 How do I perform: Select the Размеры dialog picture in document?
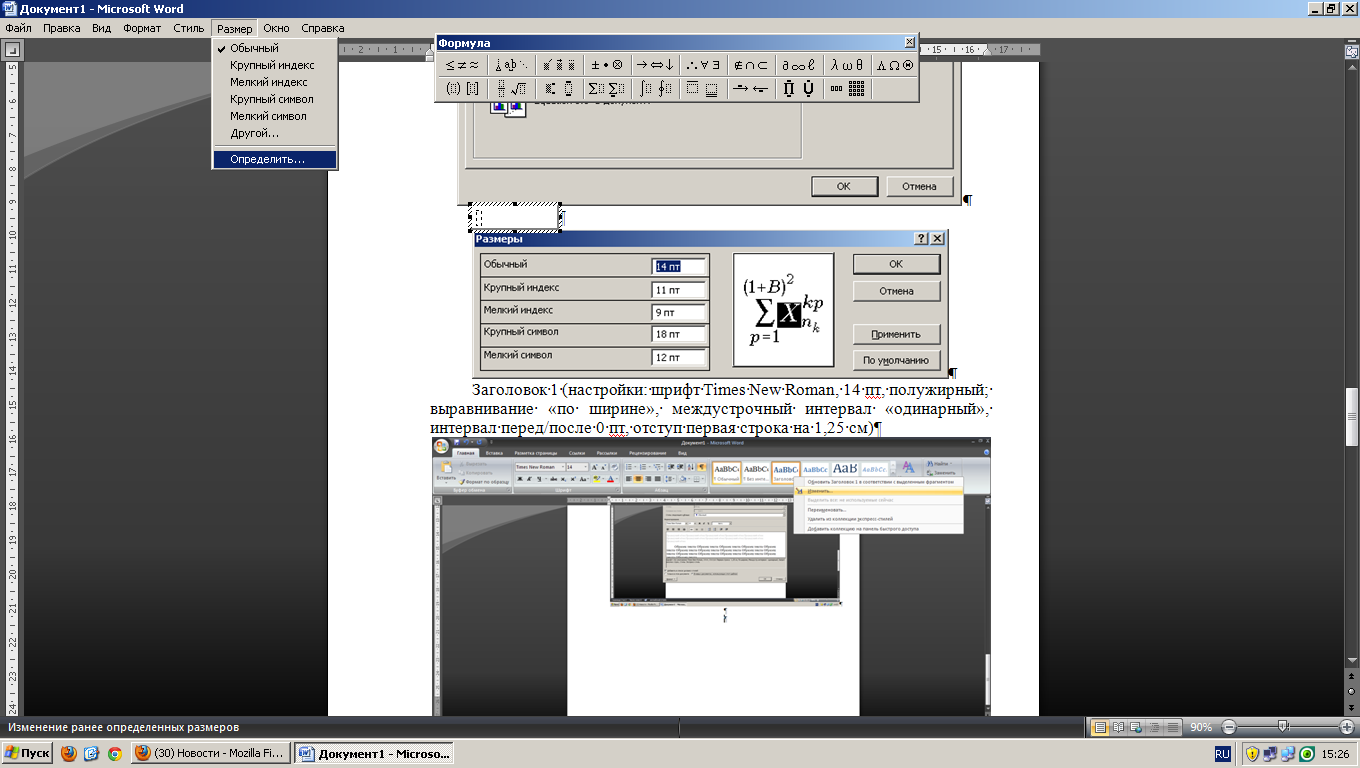pyautogui.click(x=710, y=304)
